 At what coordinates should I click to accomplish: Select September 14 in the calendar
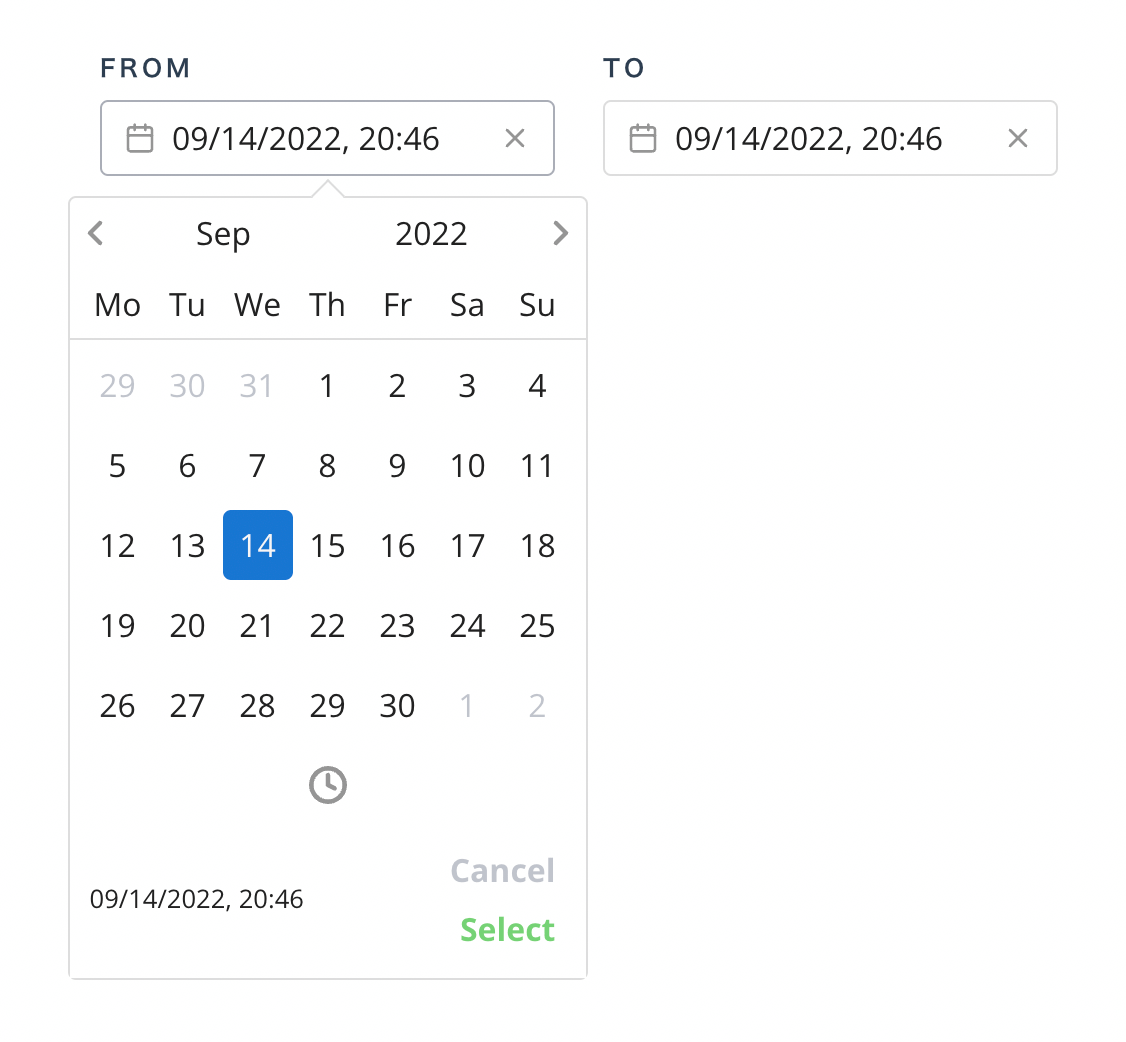pos(257,545)
